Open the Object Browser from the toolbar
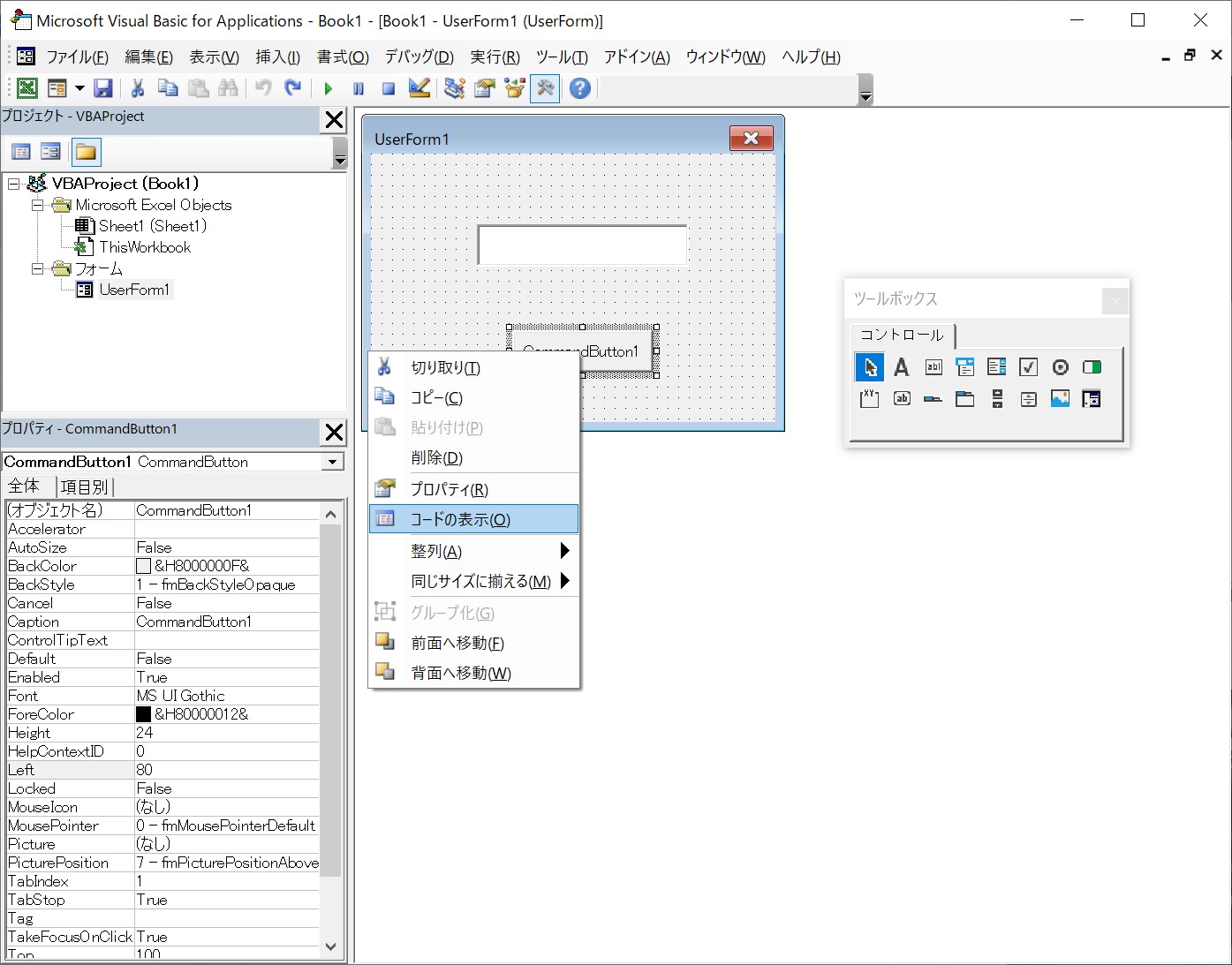The image size is (1232, 965). pos(513,88)
